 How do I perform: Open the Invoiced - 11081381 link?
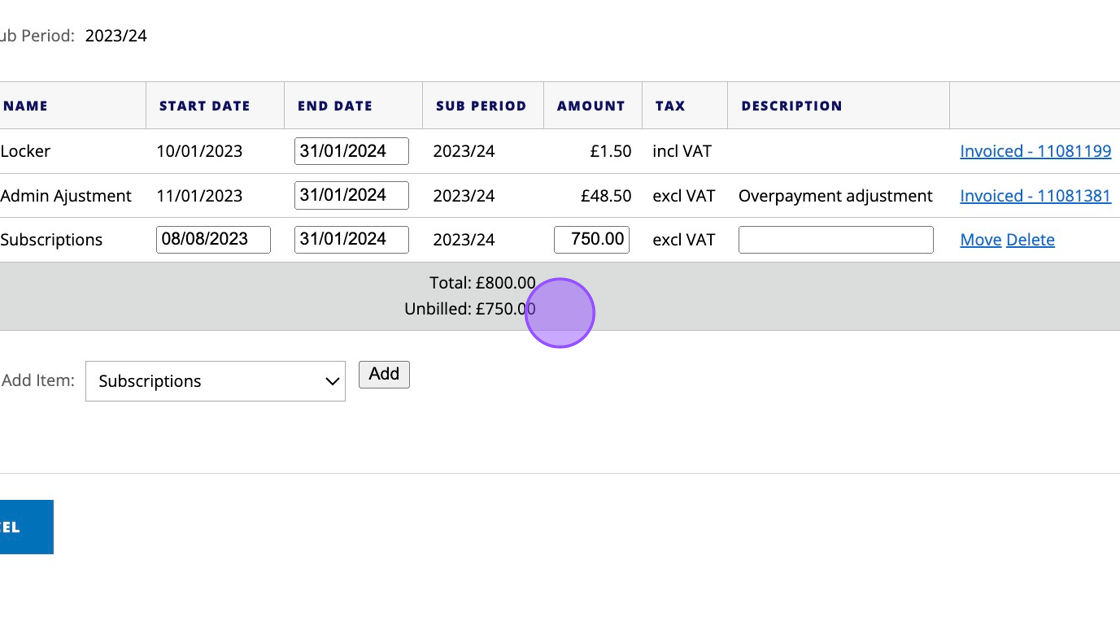point(1035,196)
